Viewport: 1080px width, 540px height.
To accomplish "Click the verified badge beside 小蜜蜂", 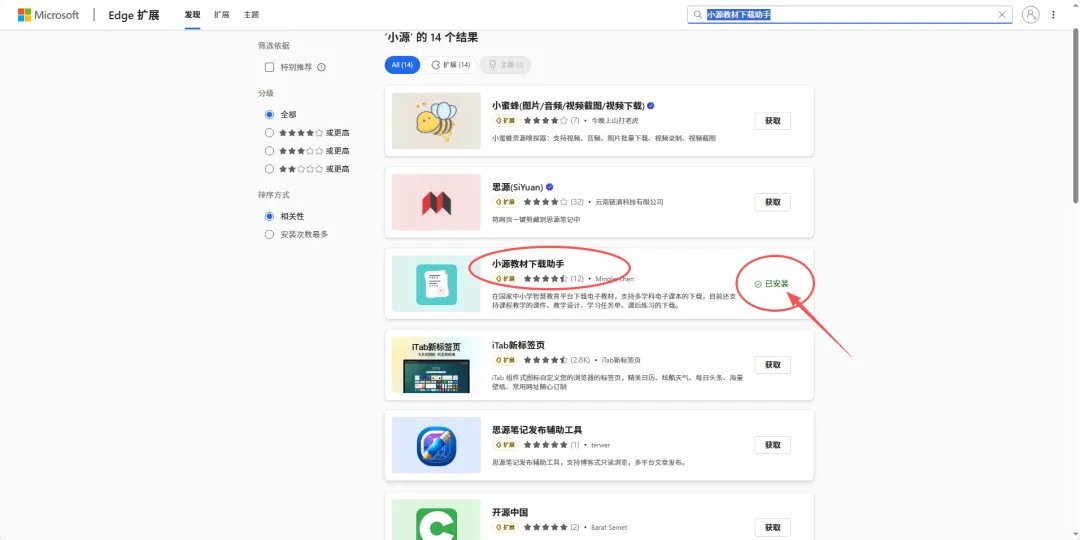I will pyautogui.click(x=650, y=106).
